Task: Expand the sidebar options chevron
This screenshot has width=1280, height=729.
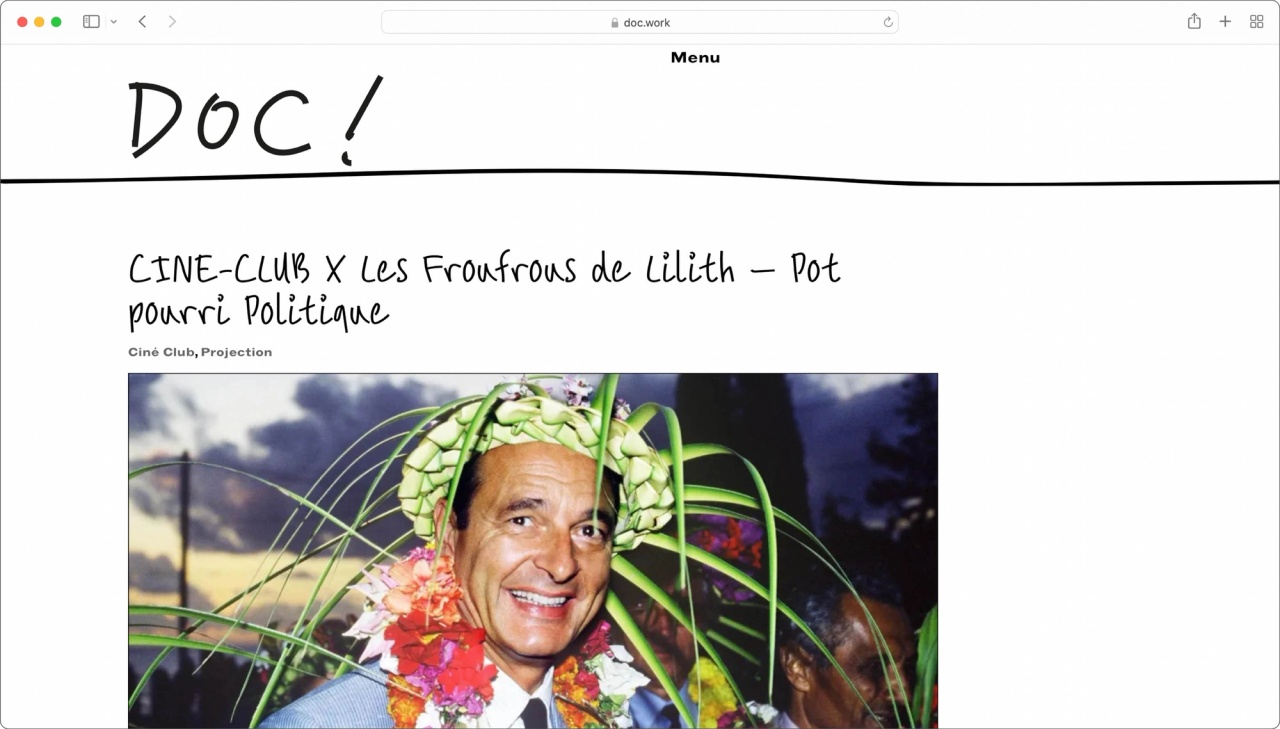Action: [113, 22]
